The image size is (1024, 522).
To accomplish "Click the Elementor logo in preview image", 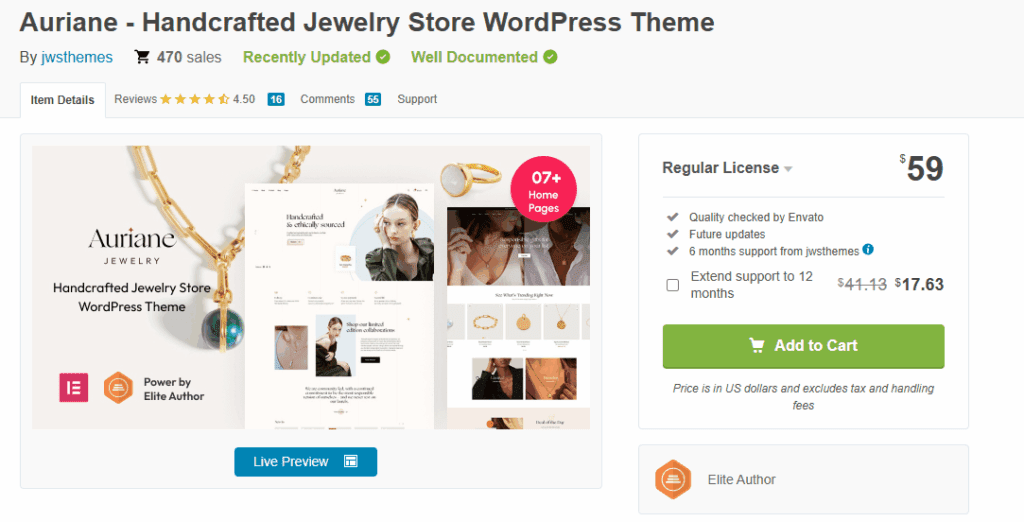I will click(x=74, y=387).
